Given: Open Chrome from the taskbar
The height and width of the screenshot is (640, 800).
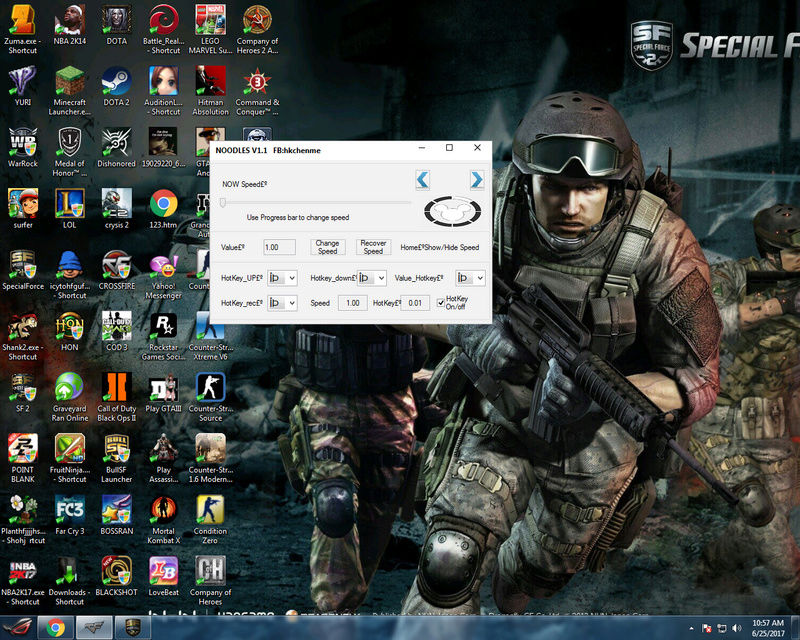Looking at the screenshot, I should [x=56, y=627].
